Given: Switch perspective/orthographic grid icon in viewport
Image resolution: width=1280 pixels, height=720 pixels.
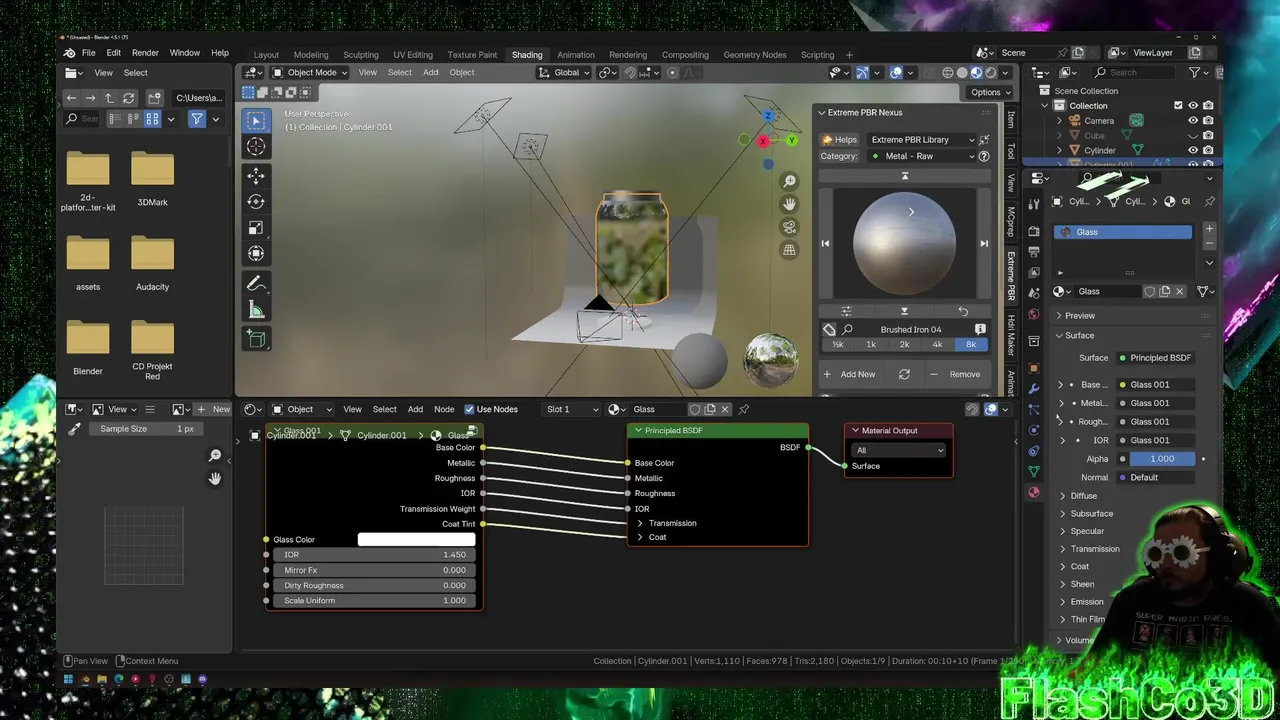Looking at the screenshot, I should [789, 250].
